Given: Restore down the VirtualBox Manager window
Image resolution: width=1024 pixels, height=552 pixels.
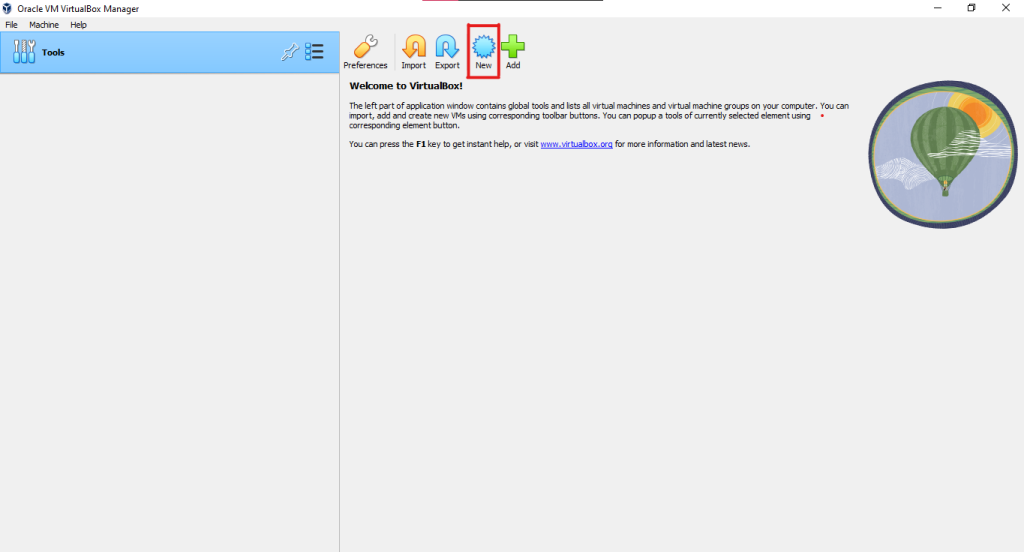Looking at the screenshot, I should click(971, 8).
